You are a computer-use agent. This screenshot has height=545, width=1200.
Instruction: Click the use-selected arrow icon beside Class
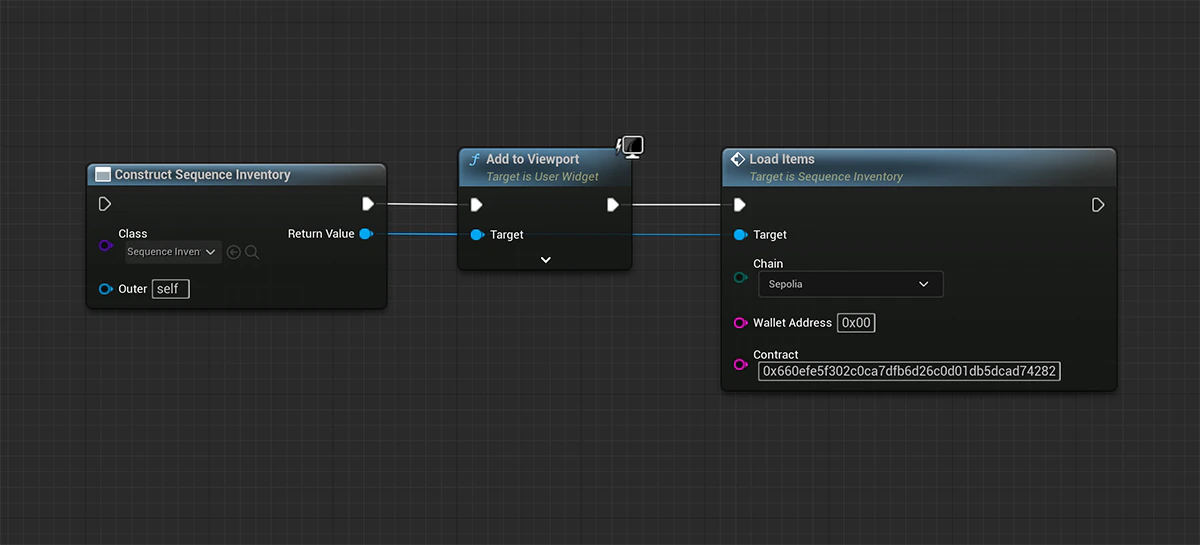(x=234, y=252)
